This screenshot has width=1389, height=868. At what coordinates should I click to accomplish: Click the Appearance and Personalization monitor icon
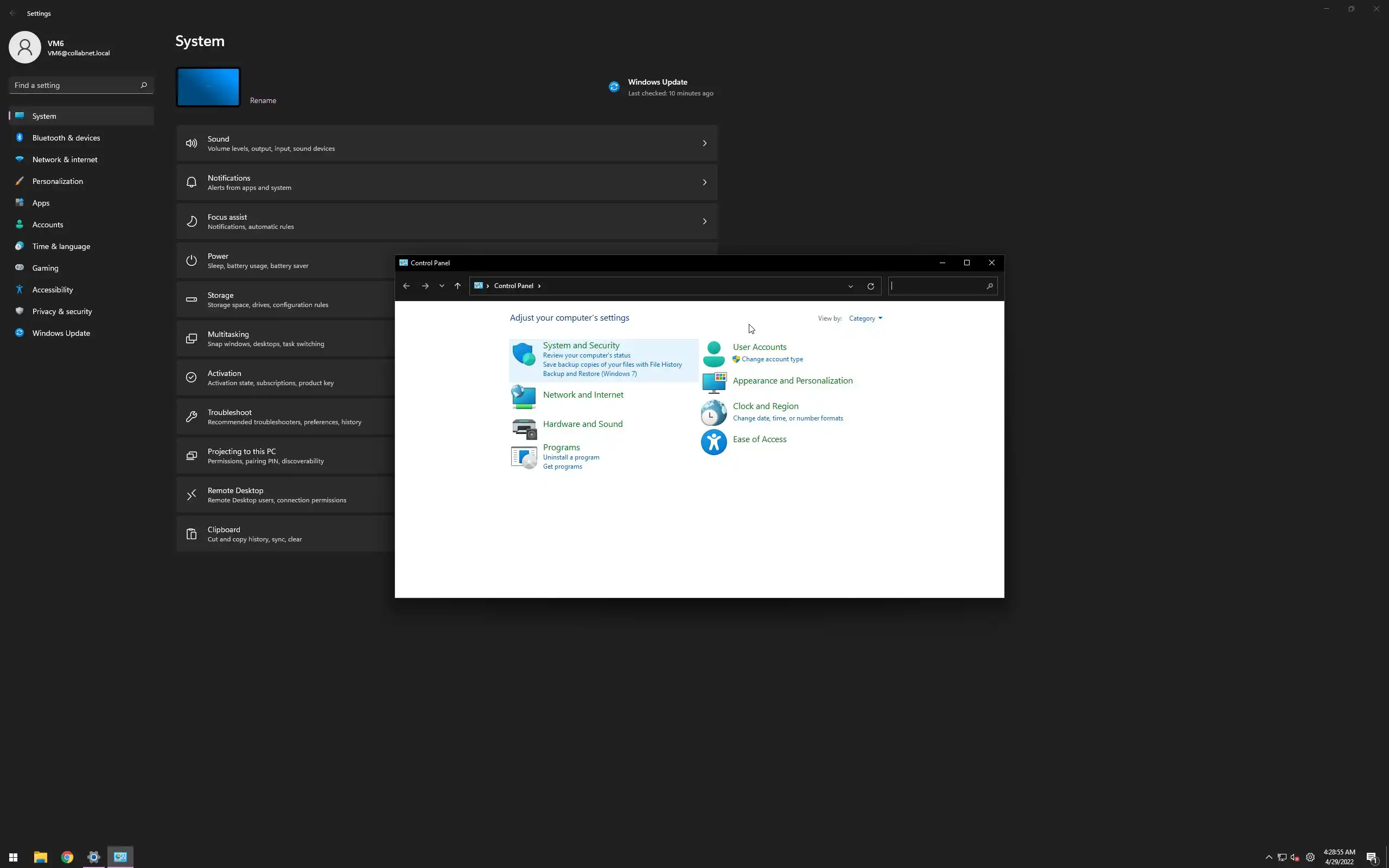(x=713, y=382)
